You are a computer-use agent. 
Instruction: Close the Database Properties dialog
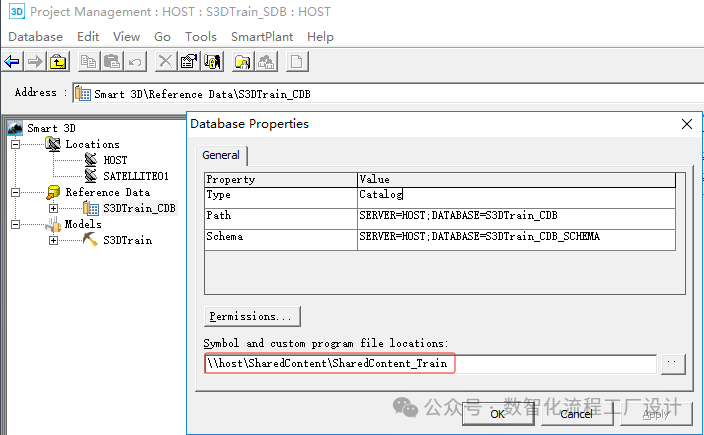pos(687,124)
